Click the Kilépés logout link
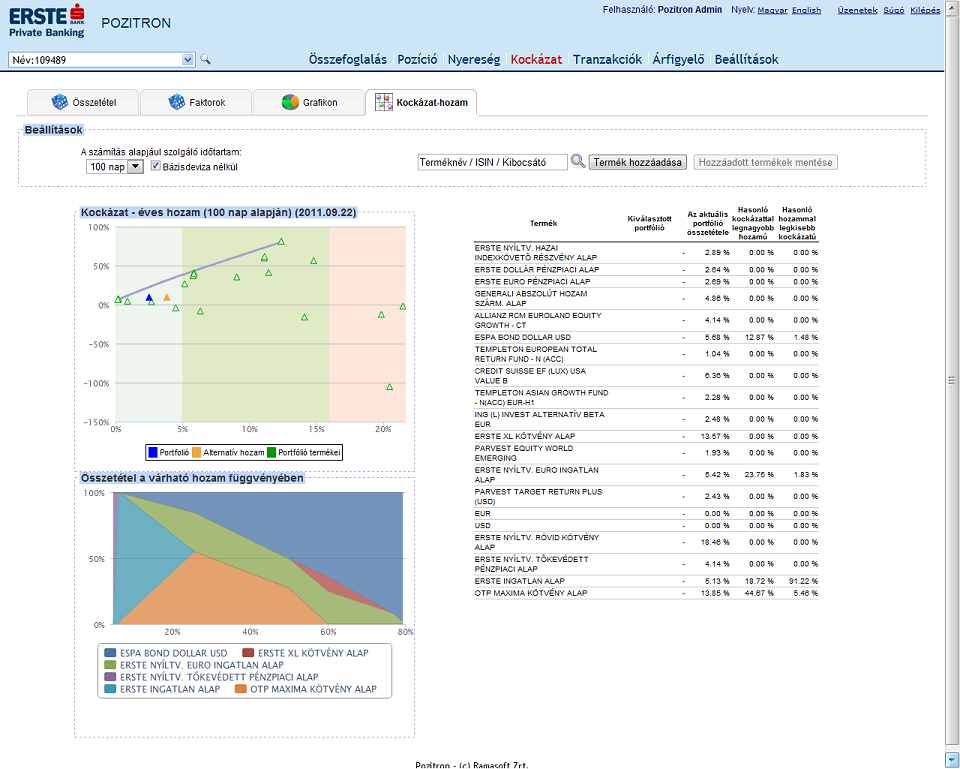Image resolution: width=960 pixels, height=769 pixels. coord(925,10)
